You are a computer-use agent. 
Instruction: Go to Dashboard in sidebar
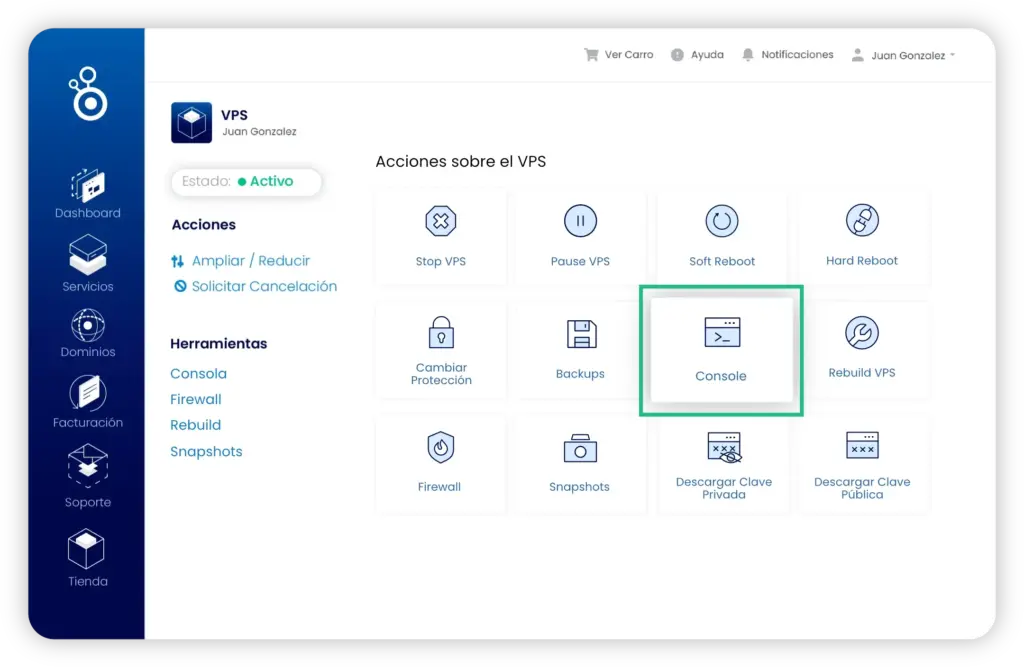pos(88,194)
